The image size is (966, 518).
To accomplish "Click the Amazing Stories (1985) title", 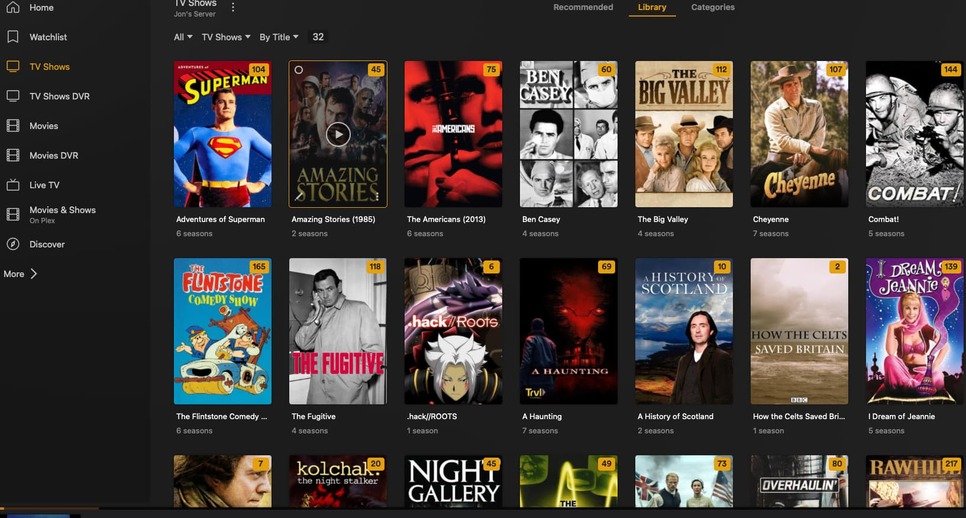I will (x=333, y=219).
